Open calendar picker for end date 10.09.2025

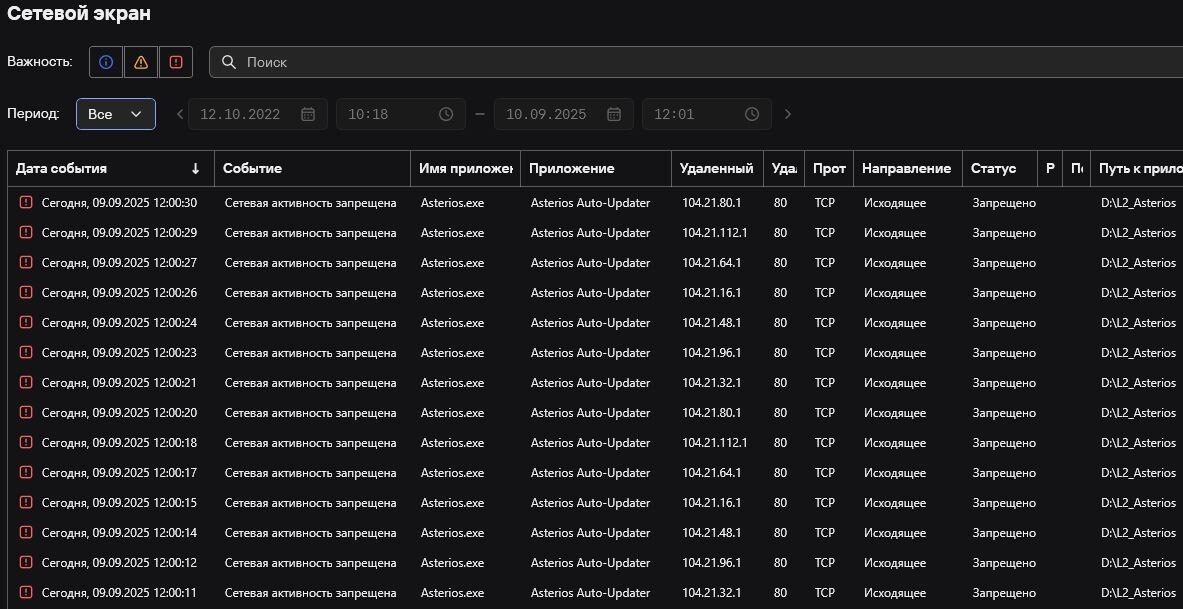pos(614,114)
